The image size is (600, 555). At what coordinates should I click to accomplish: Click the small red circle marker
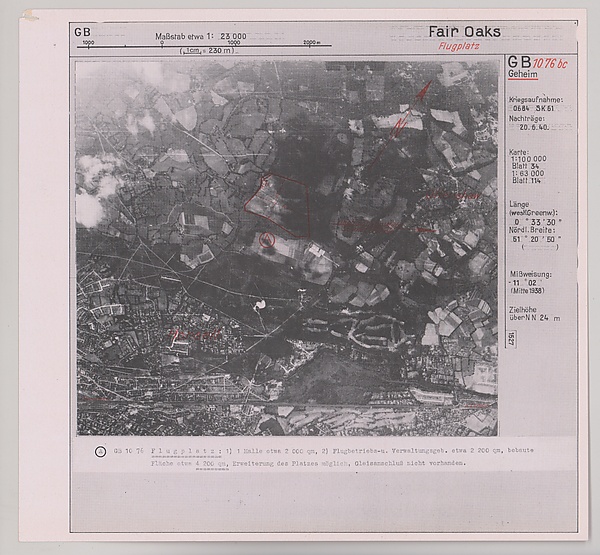coord(266,239)
